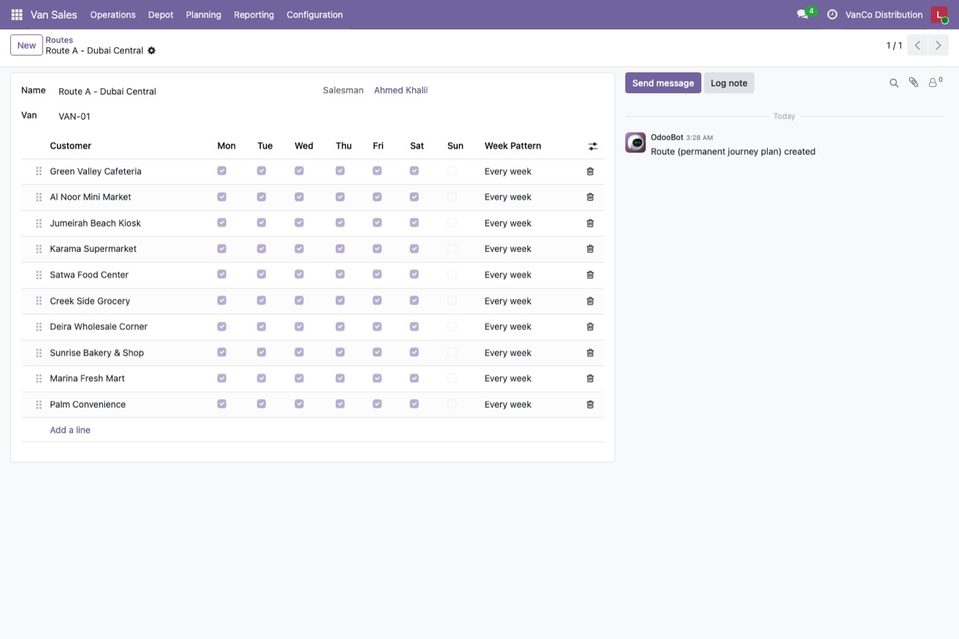959x639 pixels.
Task: Open optional columns adjust icon
Action: point(593,146)
